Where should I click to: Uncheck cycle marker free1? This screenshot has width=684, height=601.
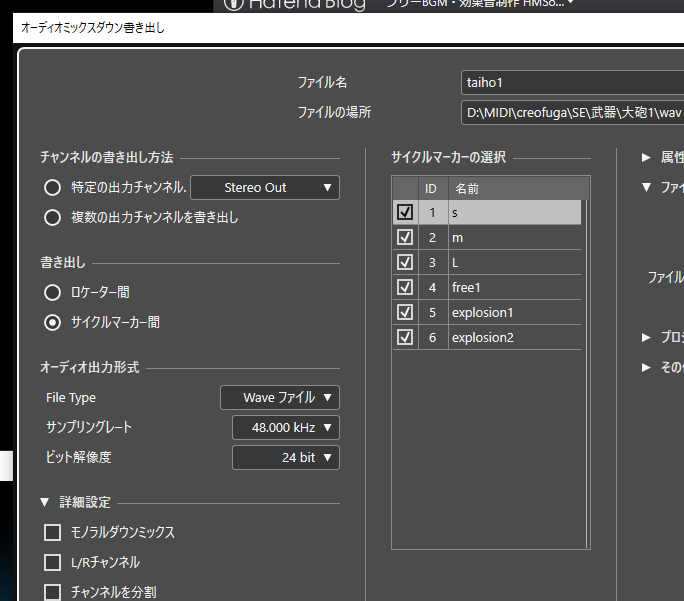coord(405,287)
